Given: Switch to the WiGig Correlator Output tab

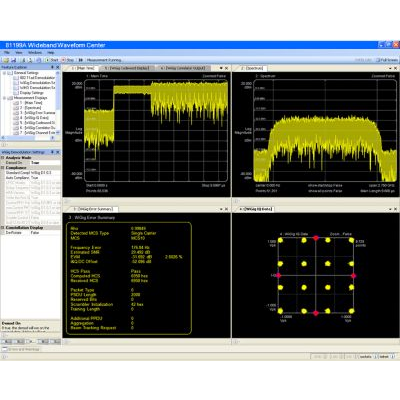Looking at the screenshot, I should point(184,68).
